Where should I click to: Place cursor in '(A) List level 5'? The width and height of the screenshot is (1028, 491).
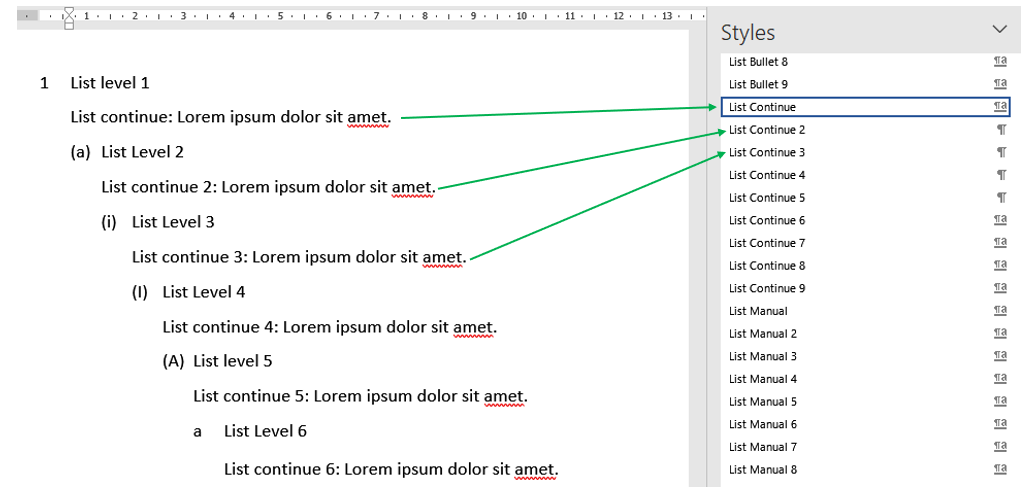click(x=217, y=361)
